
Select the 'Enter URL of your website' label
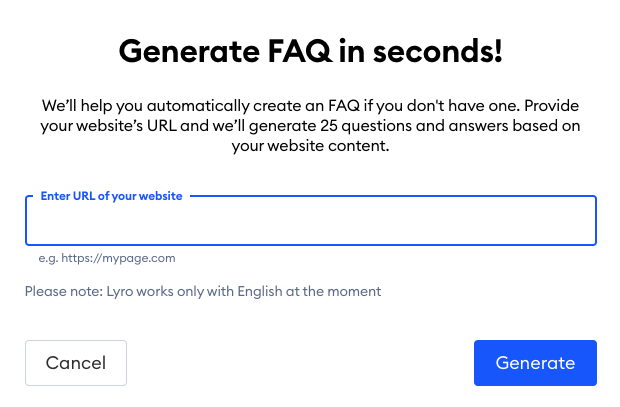[112, 196]
